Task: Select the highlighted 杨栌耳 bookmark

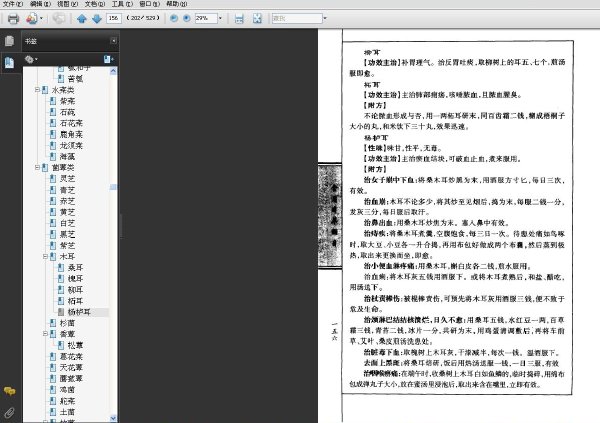Action: (x=79, y=312)
